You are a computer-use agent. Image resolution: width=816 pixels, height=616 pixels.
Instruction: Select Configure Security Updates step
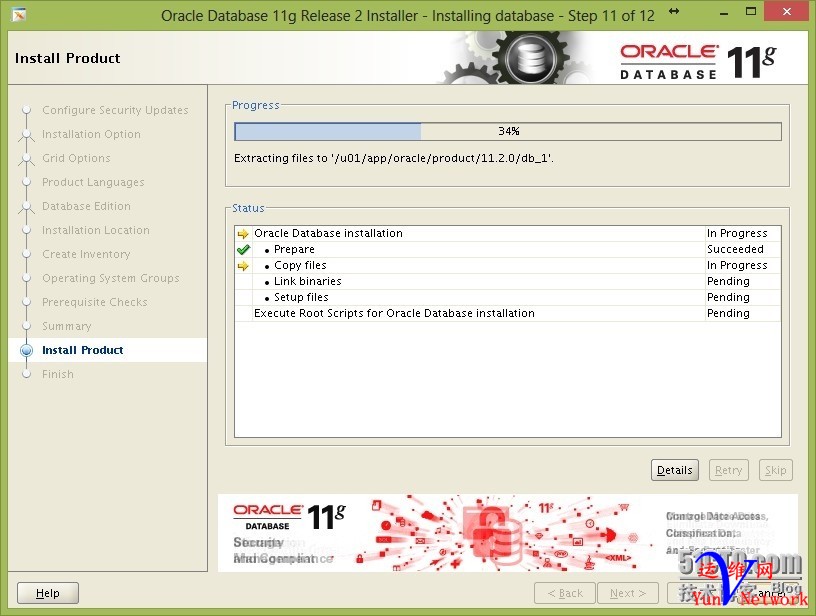(x=115, y=110)
